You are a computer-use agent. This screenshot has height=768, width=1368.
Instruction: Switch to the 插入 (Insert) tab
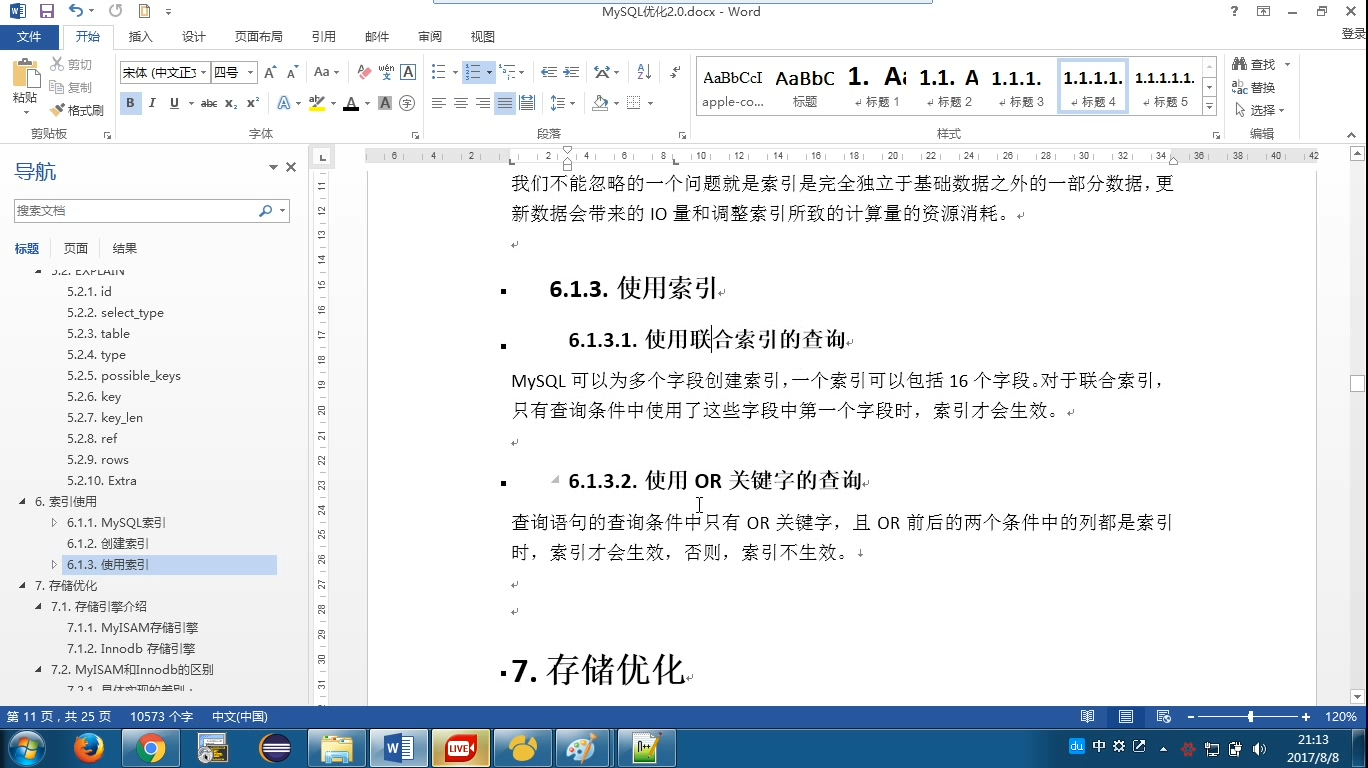point(141,37)
